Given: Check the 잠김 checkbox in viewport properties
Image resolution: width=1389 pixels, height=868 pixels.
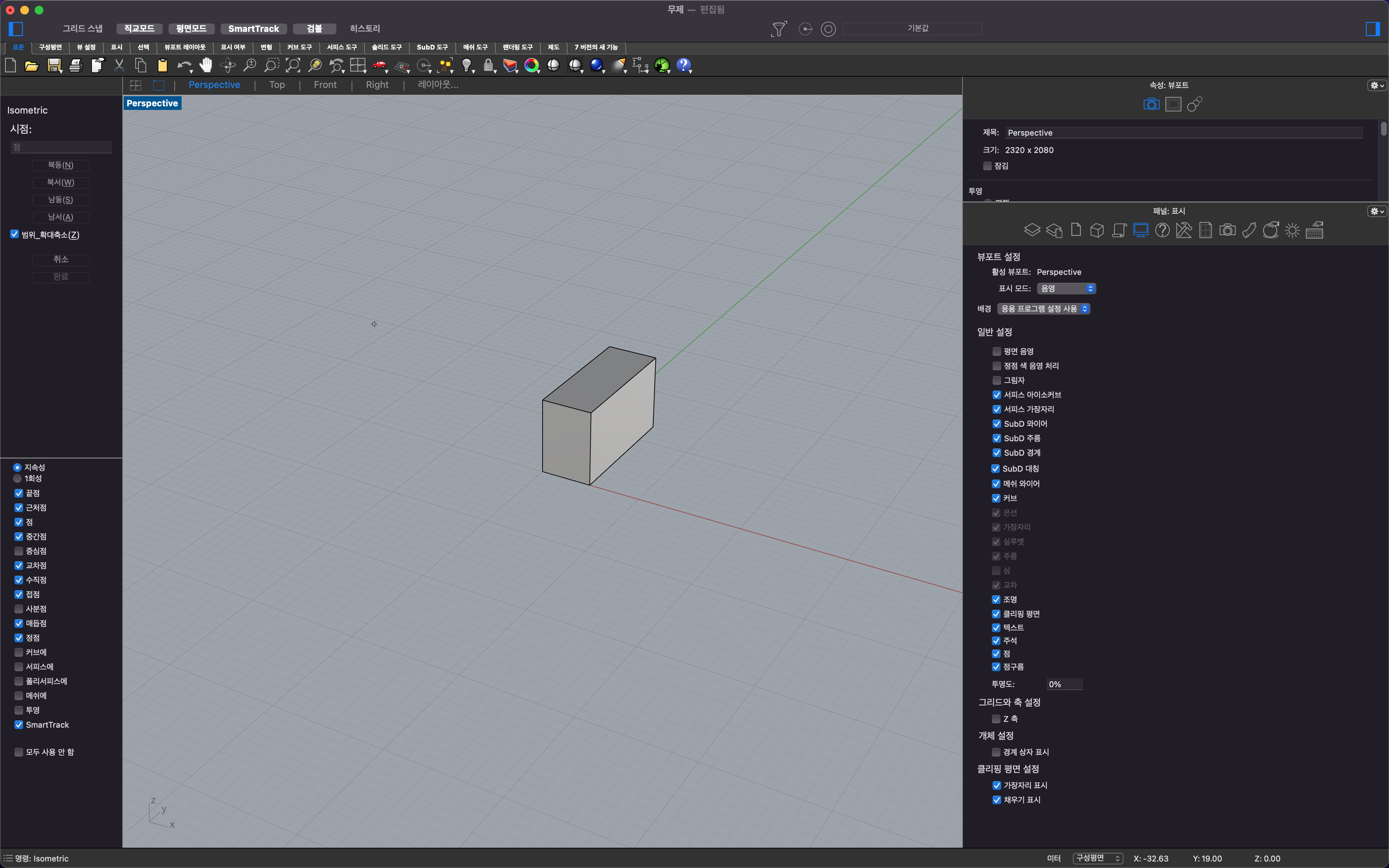Looking at the screenshot, I should [987, 166].
